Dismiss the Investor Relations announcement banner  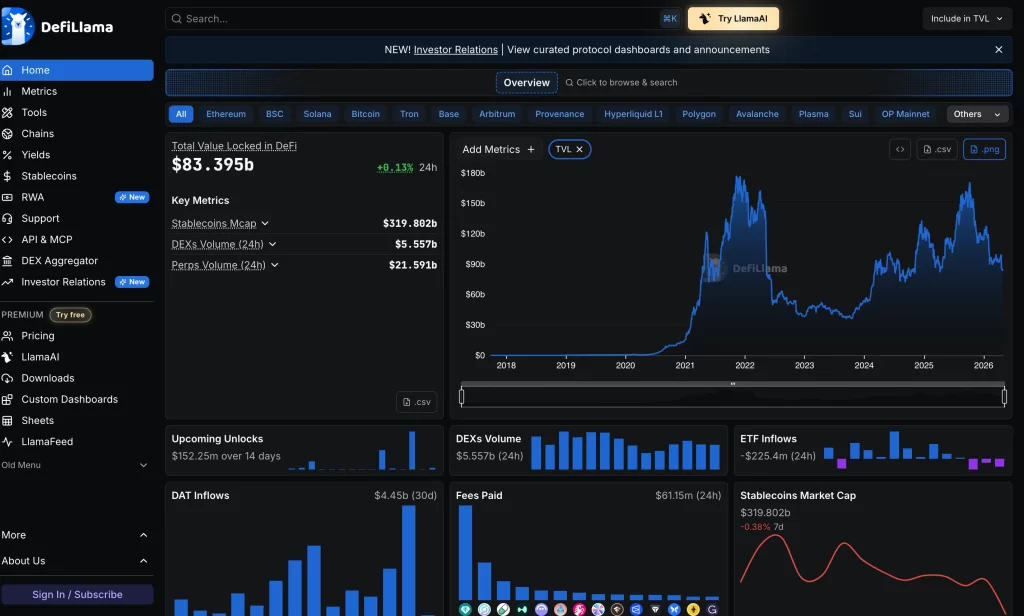pyautogui.click(x=999, y=50)
